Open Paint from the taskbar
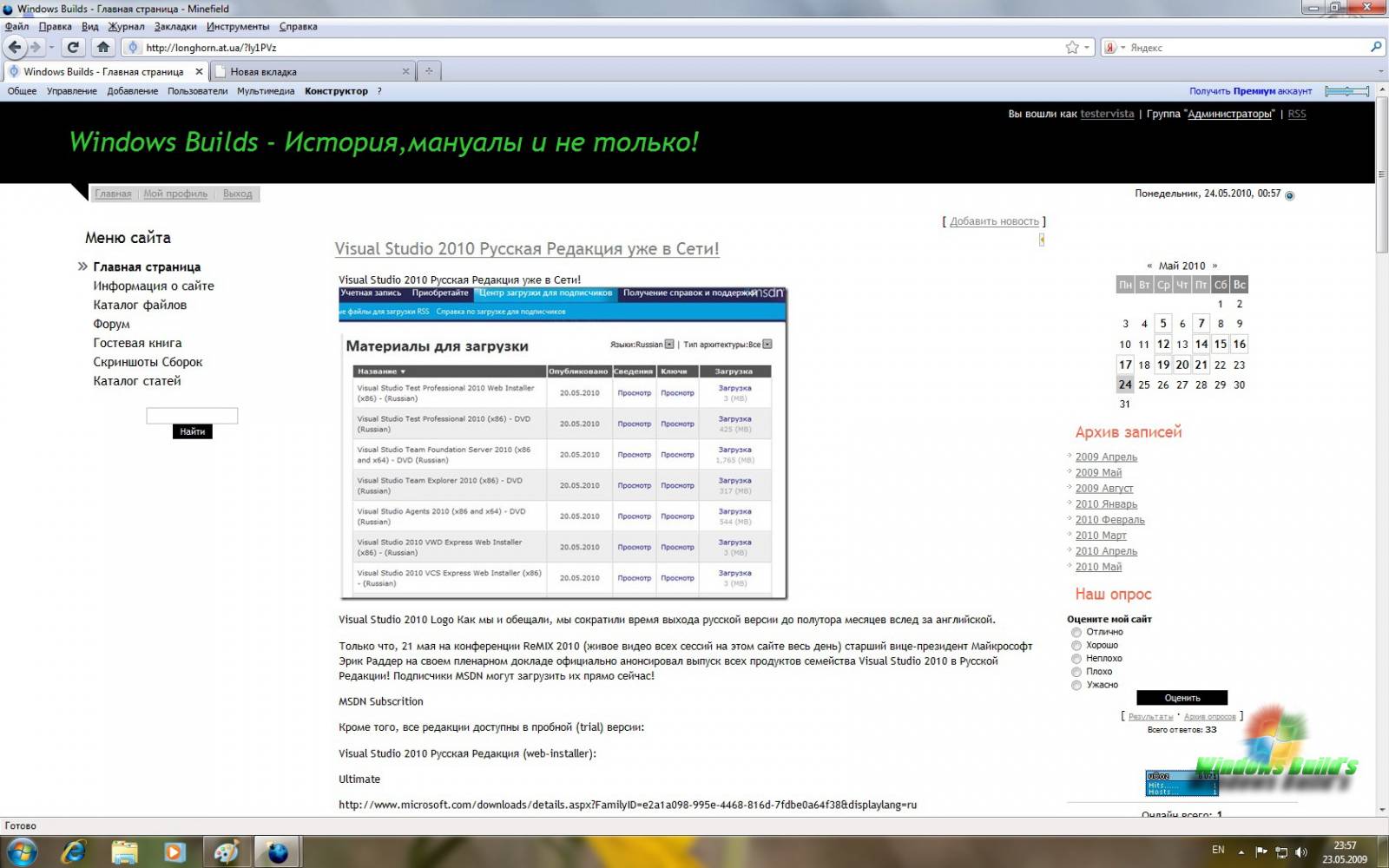Image resolution: width=1389 pixels, height=868 pixels. pos(227,852)
